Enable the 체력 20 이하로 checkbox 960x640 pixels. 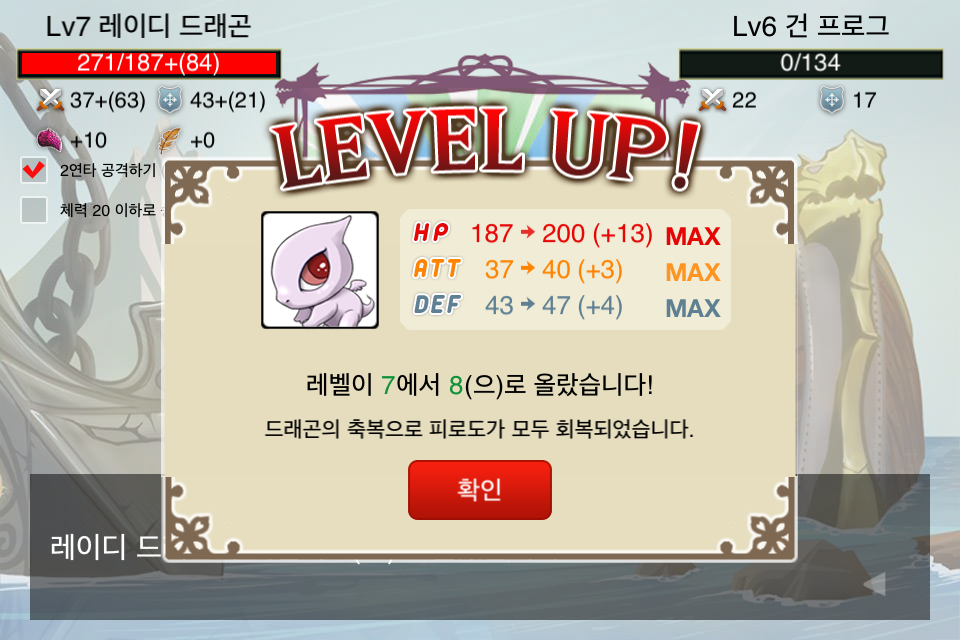click(x=34, y=210)
